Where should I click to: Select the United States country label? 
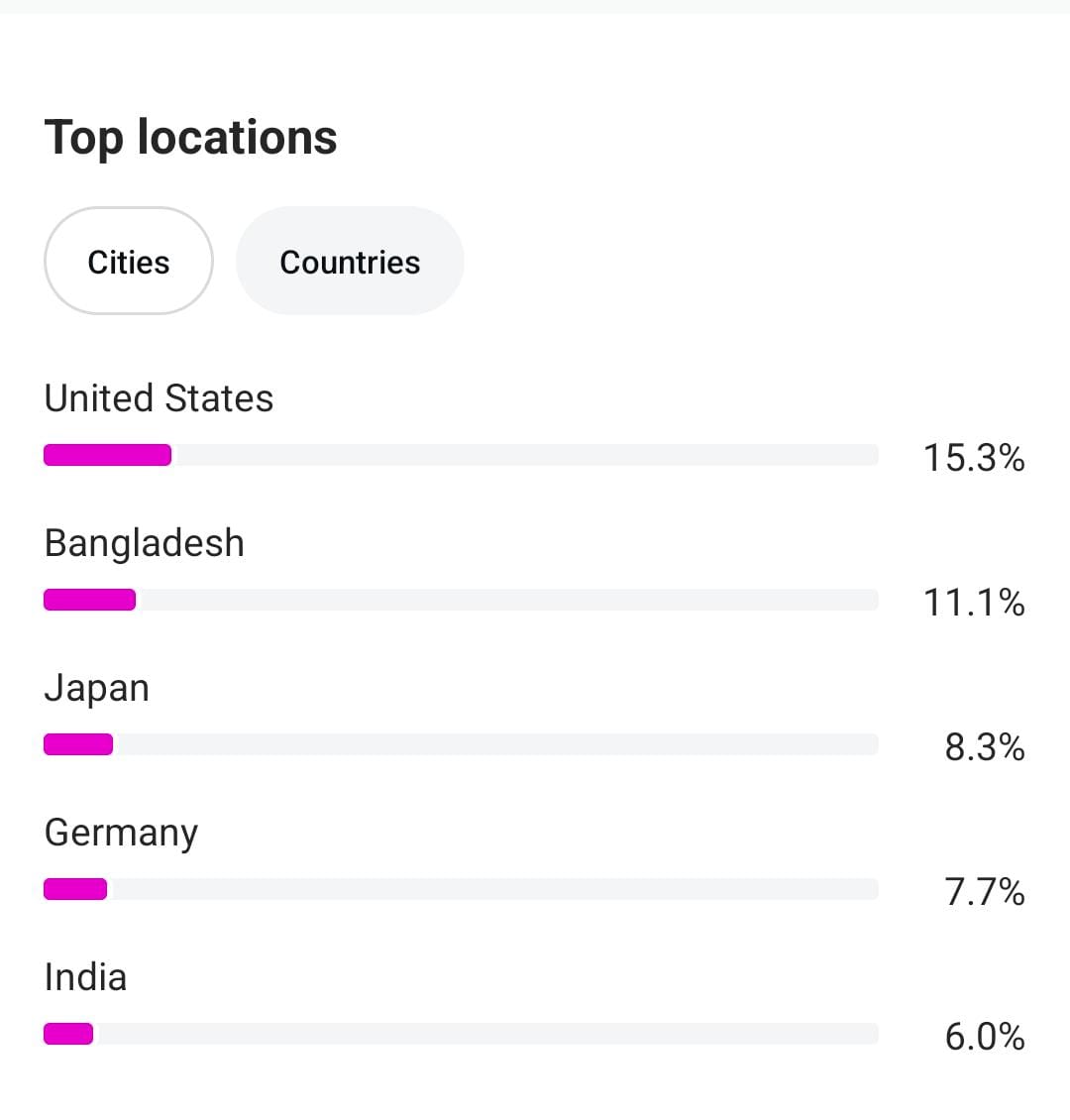pos(159,398)
